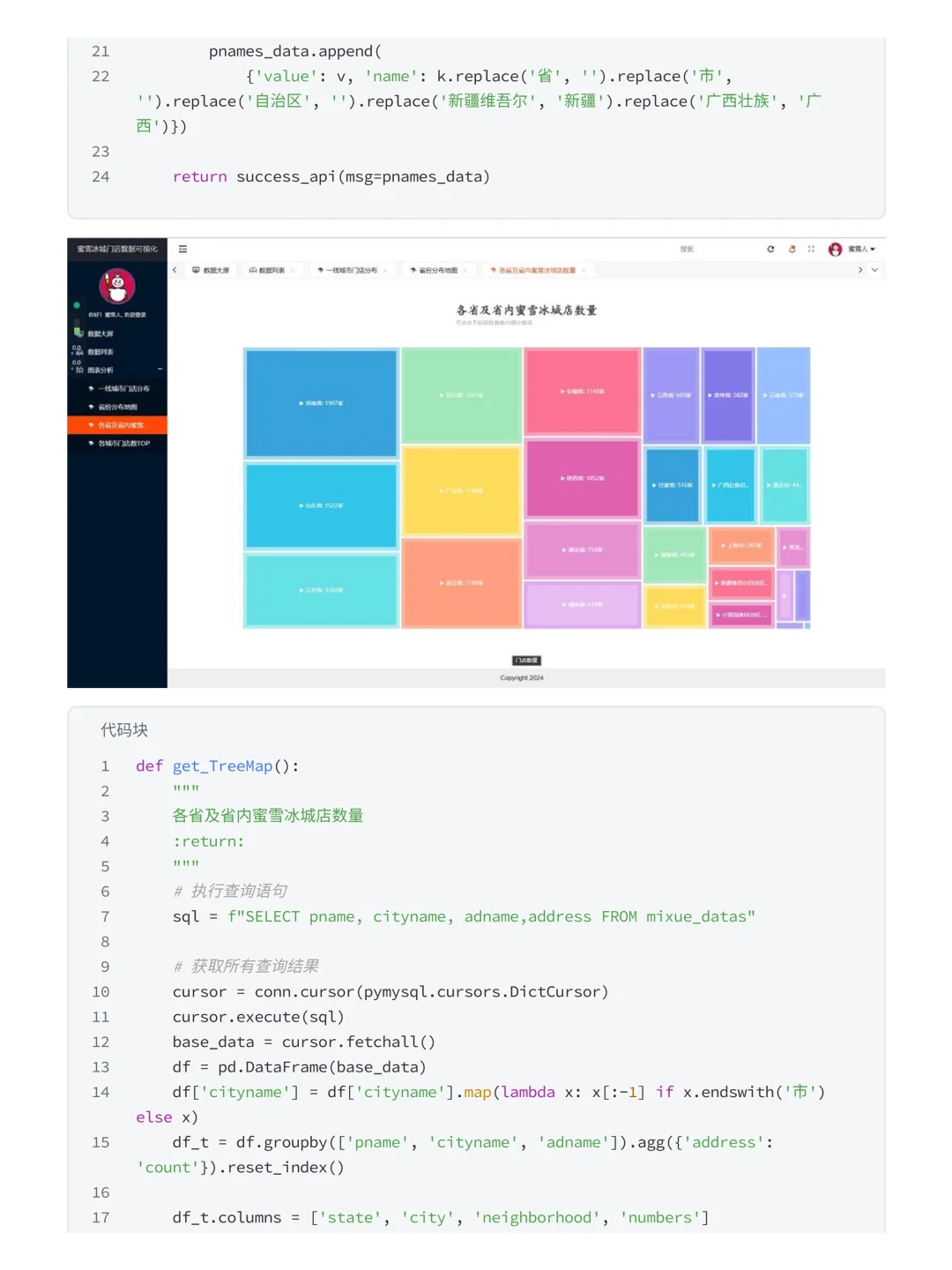This screenshot has width=952, height=1270.
Task: Click the red 安徽省 1140家 block
Action: tap(582, 392)
